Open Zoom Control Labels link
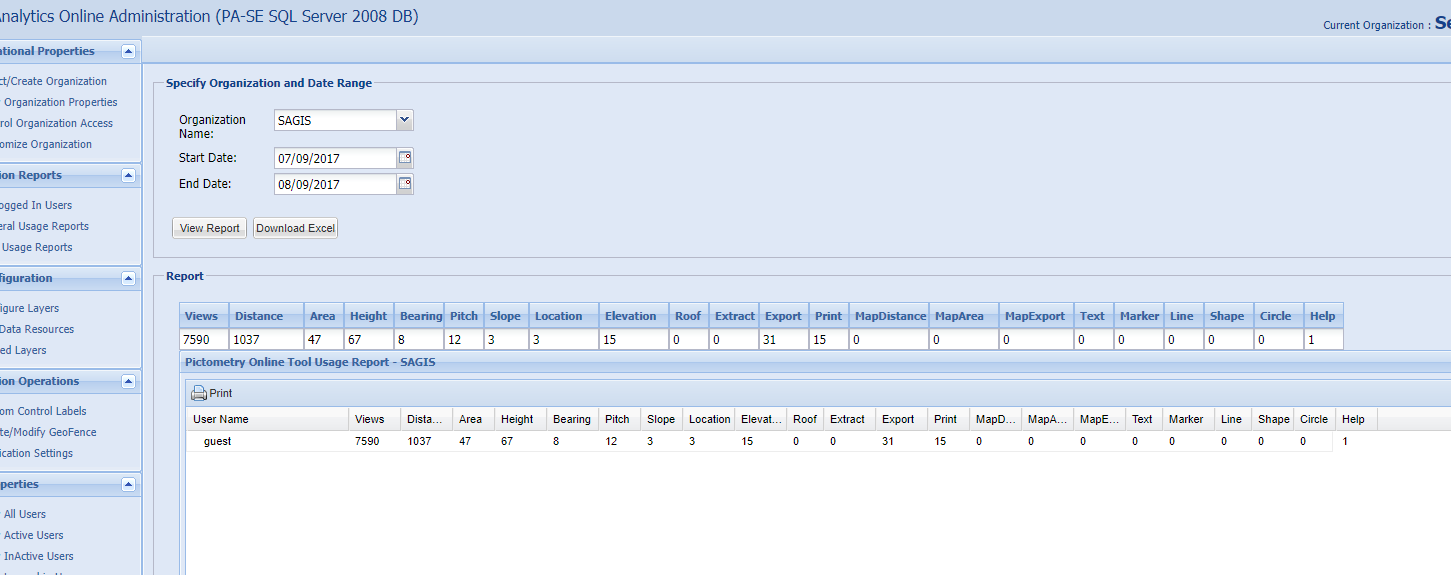 (43, 411)
